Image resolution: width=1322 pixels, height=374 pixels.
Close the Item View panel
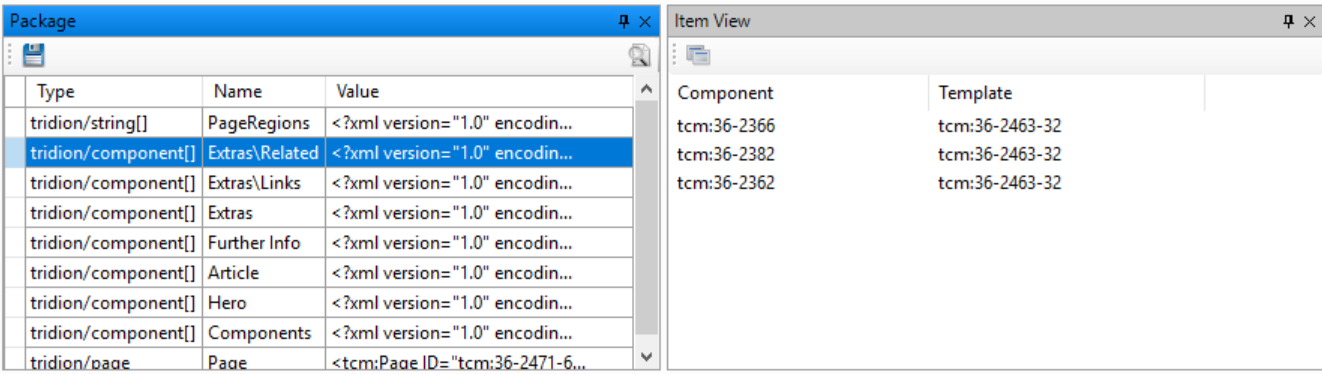click(x=1310, y=21)
